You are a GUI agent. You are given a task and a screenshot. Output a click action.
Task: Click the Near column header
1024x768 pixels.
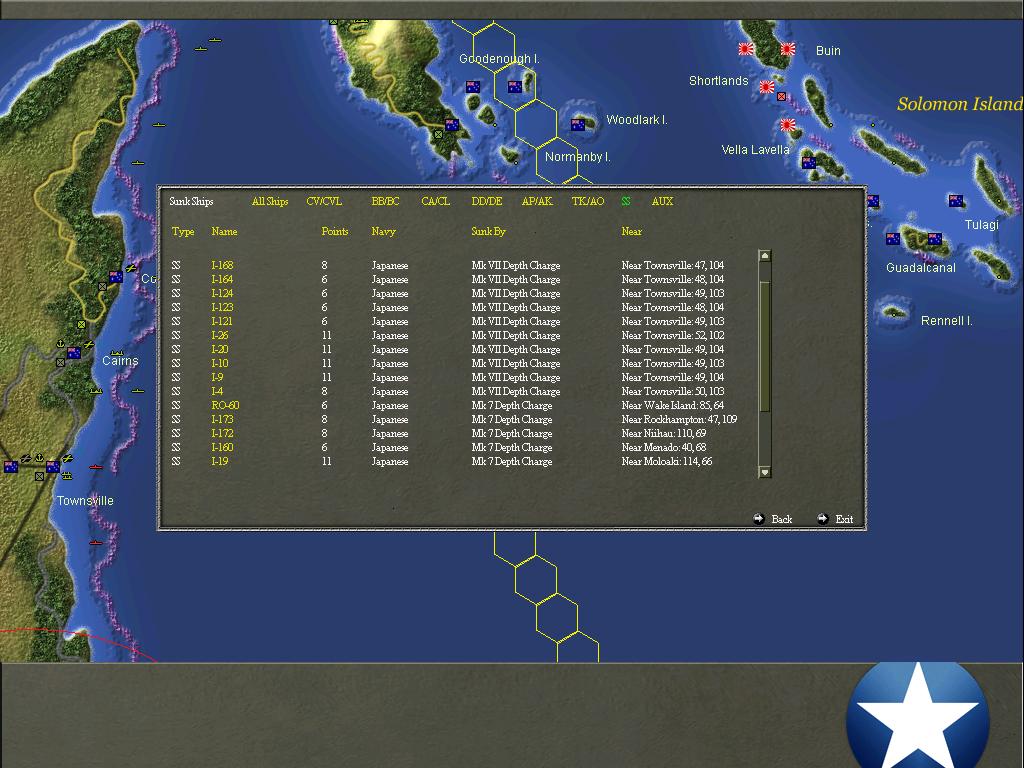632,231
